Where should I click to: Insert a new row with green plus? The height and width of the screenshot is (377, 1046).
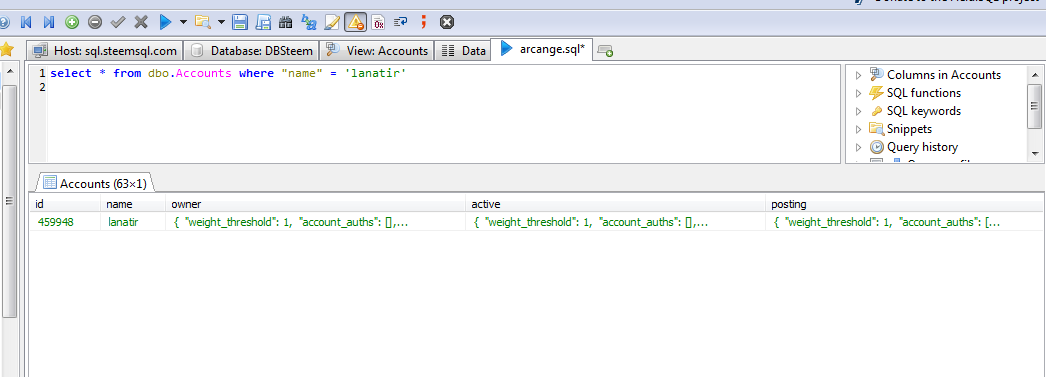[72, 22]
